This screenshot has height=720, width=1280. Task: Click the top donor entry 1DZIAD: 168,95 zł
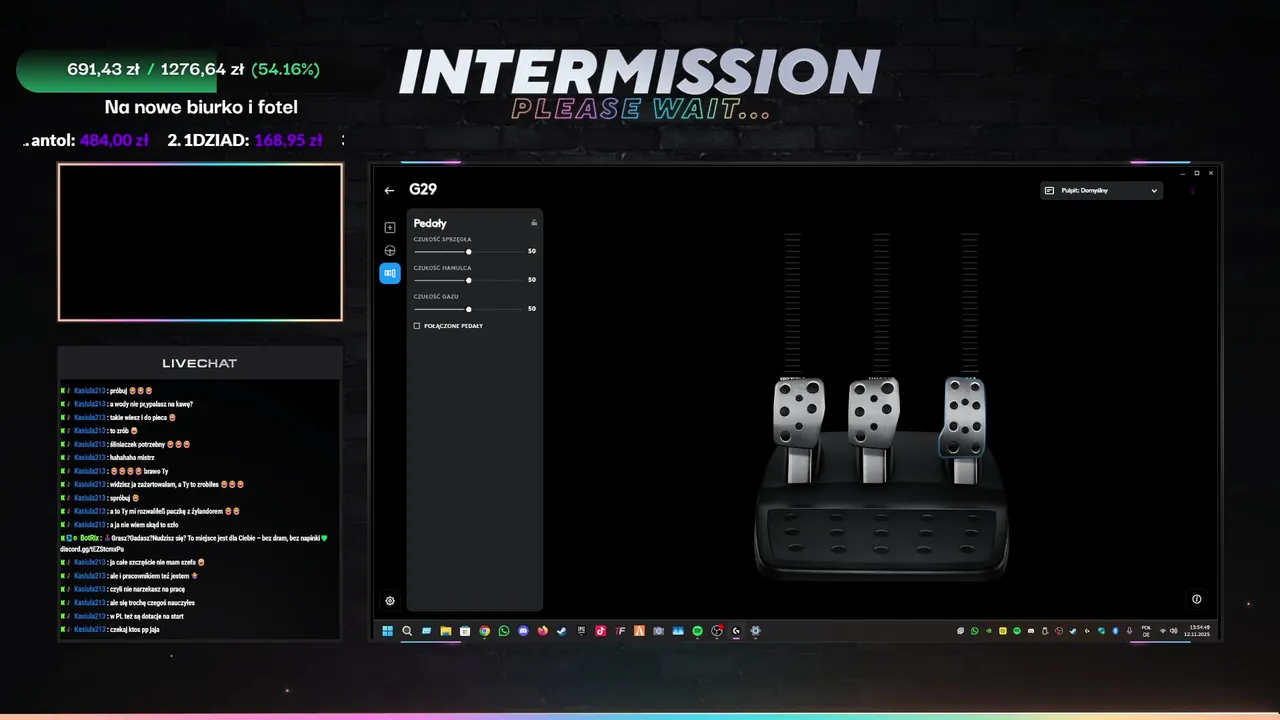pyautogui.click(x=245, y=141)
